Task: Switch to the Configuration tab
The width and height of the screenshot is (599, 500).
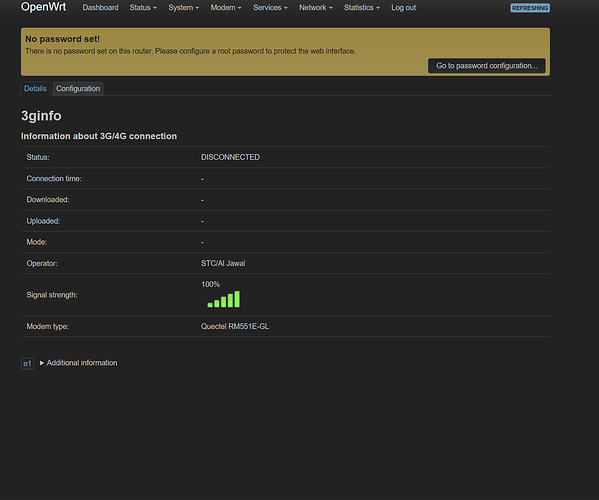Action: tap(78, 89)
